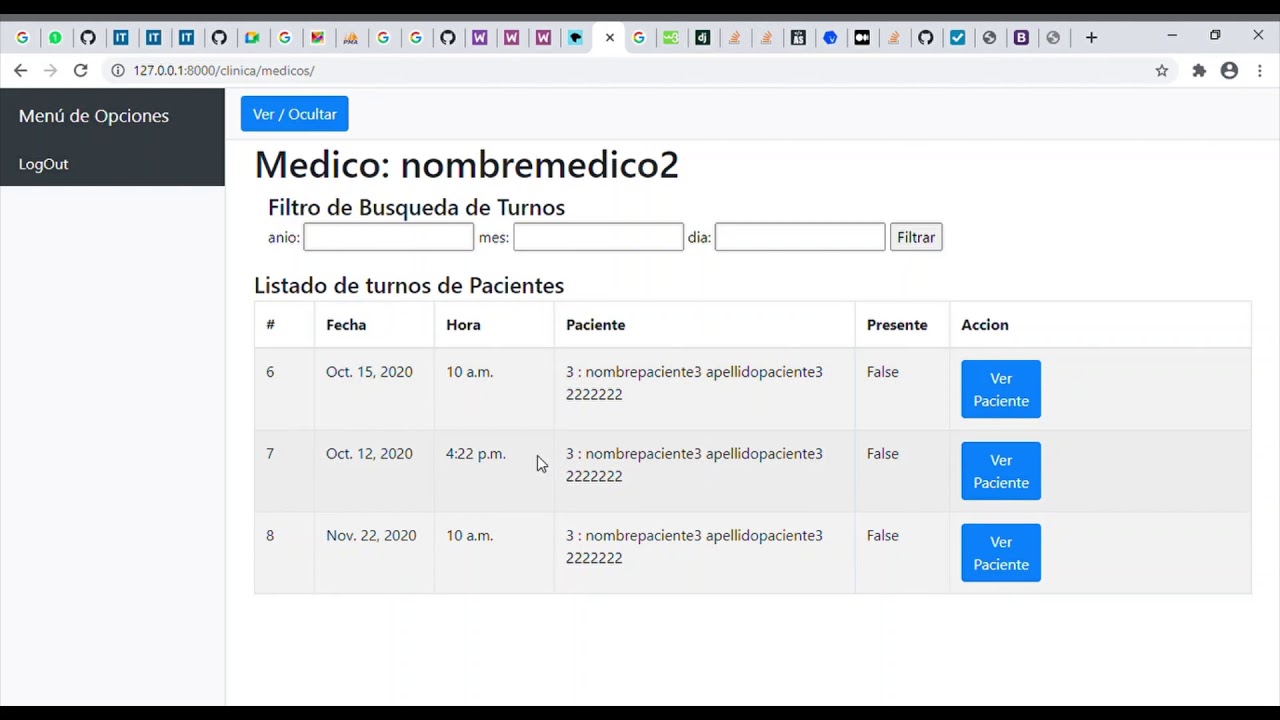Click the False value in row 7
Image resolution: width=1280 pixels, height=720 pixels.
tap(883, 454)
